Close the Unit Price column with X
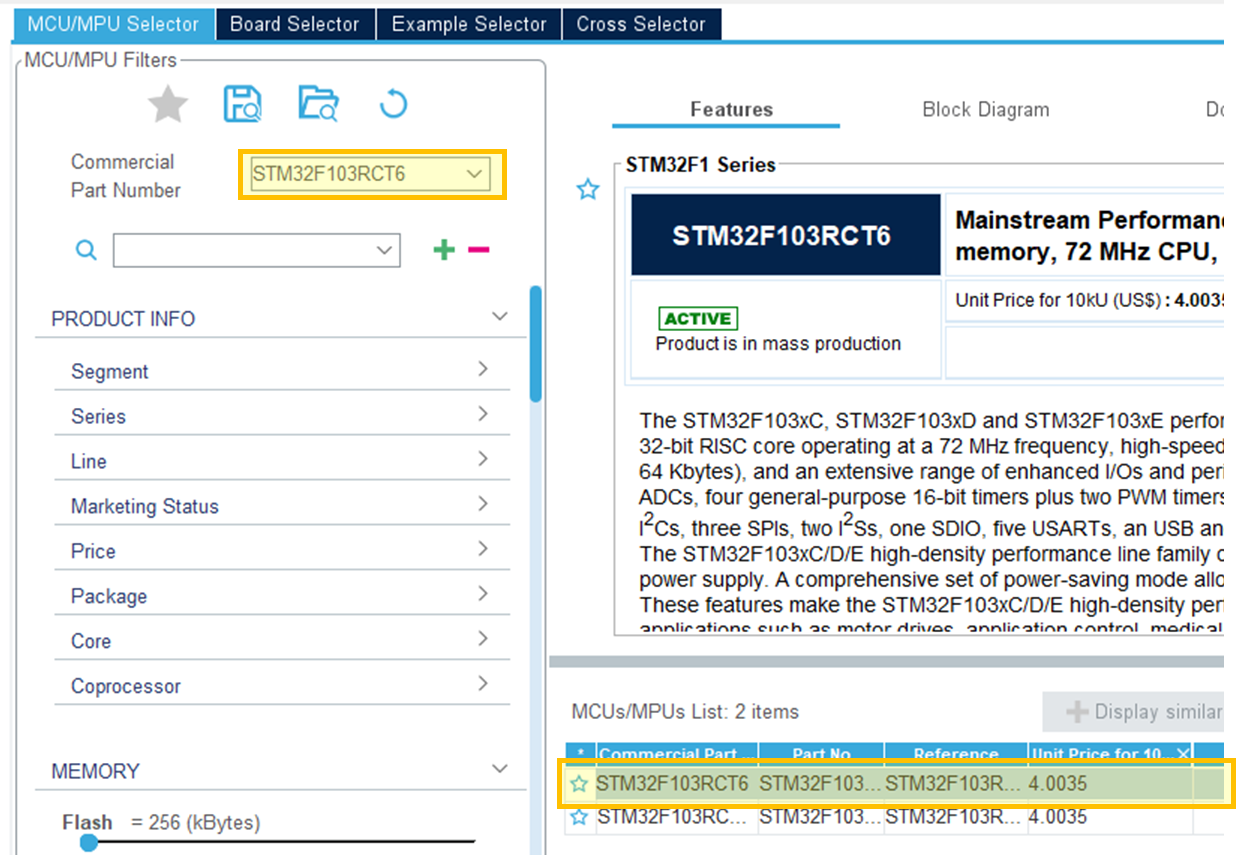Image resolution: width=1236 pixels, height=855 pixels. click(1183, 754)
